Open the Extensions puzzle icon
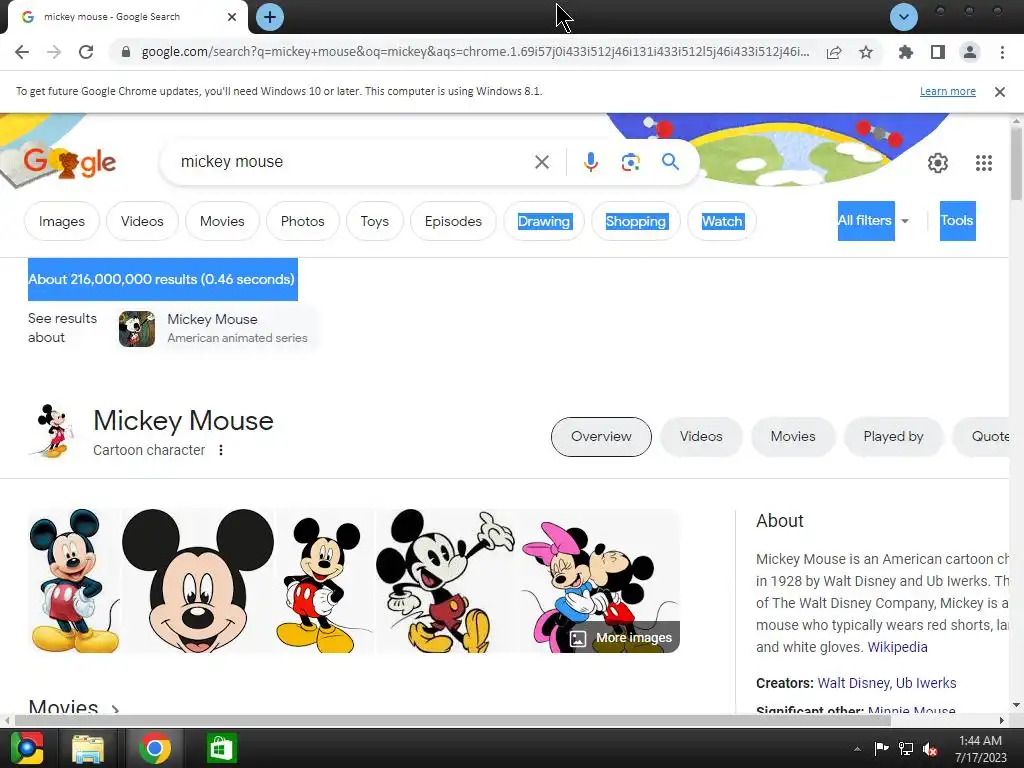 (905, 52)
